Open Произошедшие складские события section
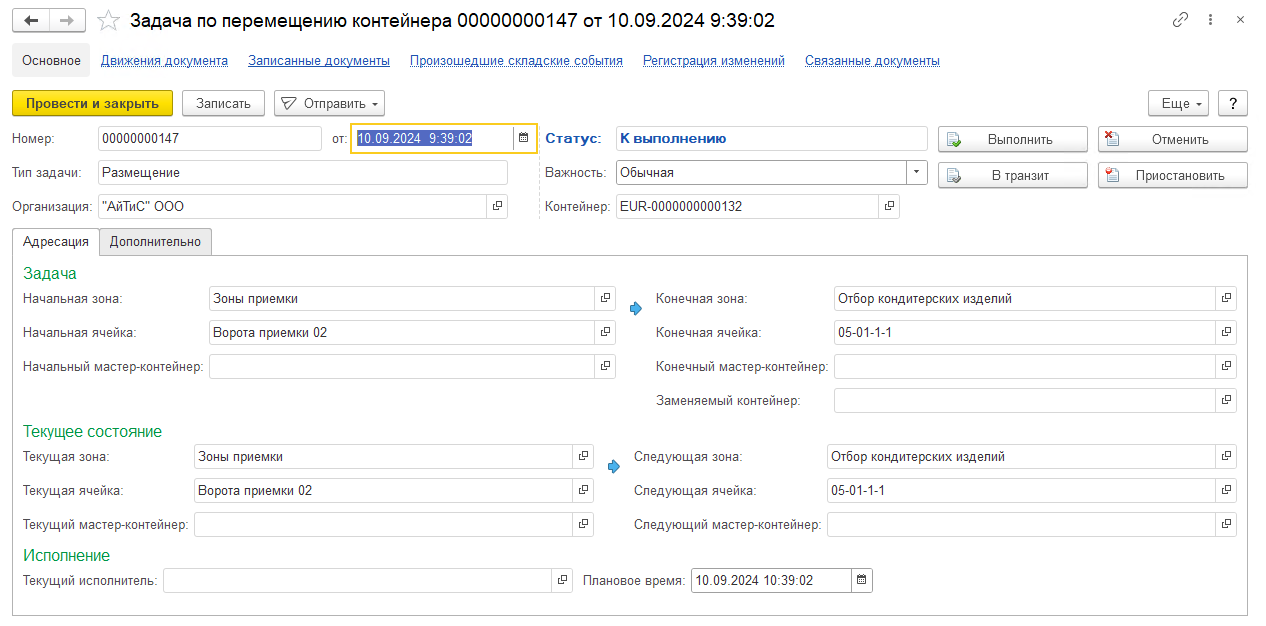The height and width of the screenshot is (626, 1266). [x=516, y=60]
